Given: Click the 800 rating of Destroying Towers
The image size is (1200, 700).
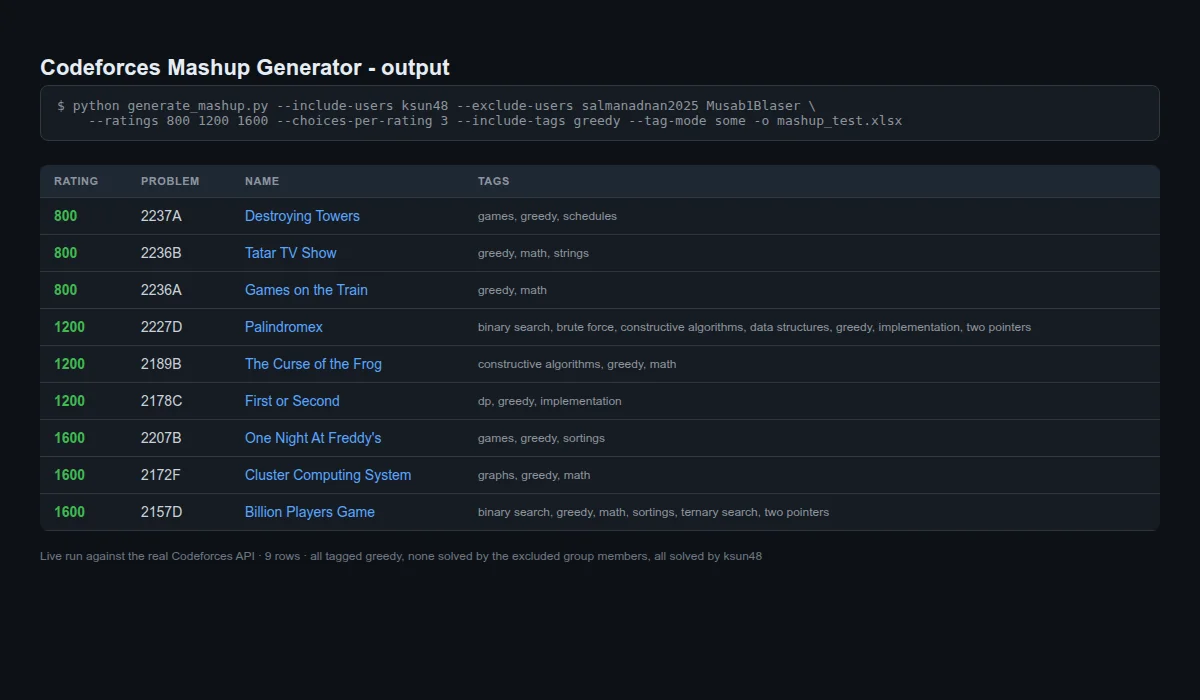Looking at the screenshot, I should (x=65, y=216).
